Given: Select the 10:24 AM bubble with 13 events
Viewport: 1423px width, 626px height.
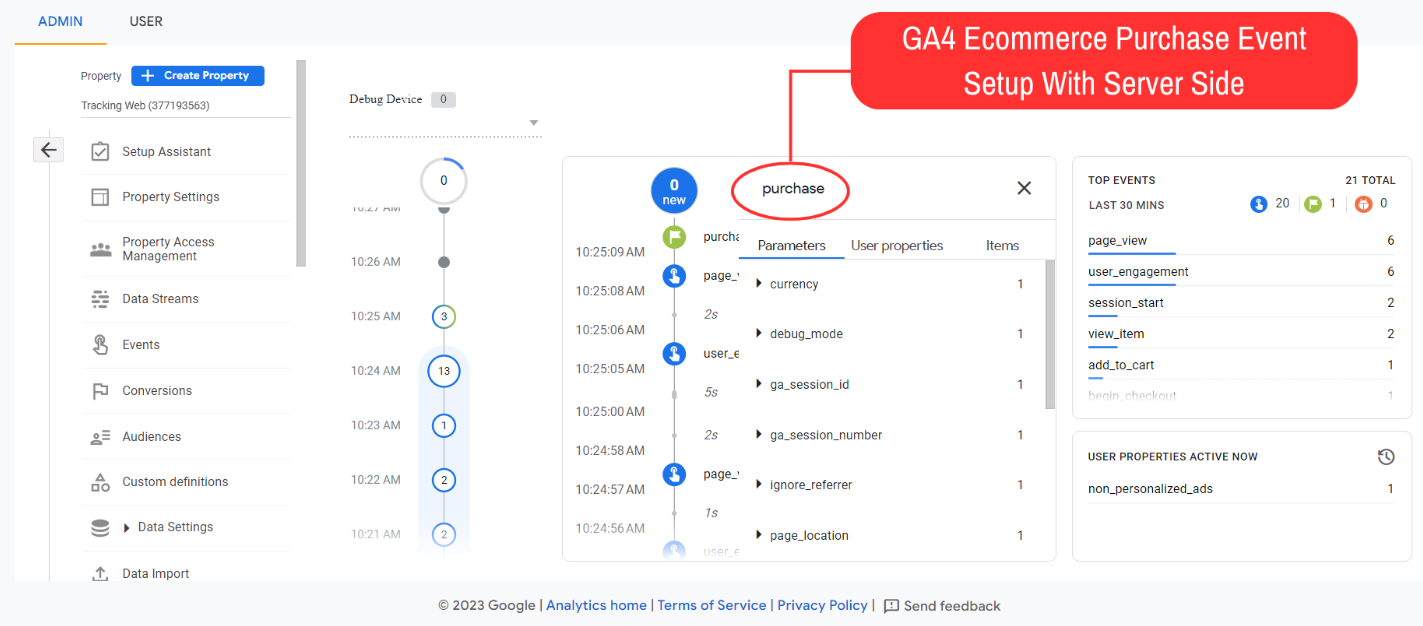Looking at the screenshot, I should tap(443, 371).
